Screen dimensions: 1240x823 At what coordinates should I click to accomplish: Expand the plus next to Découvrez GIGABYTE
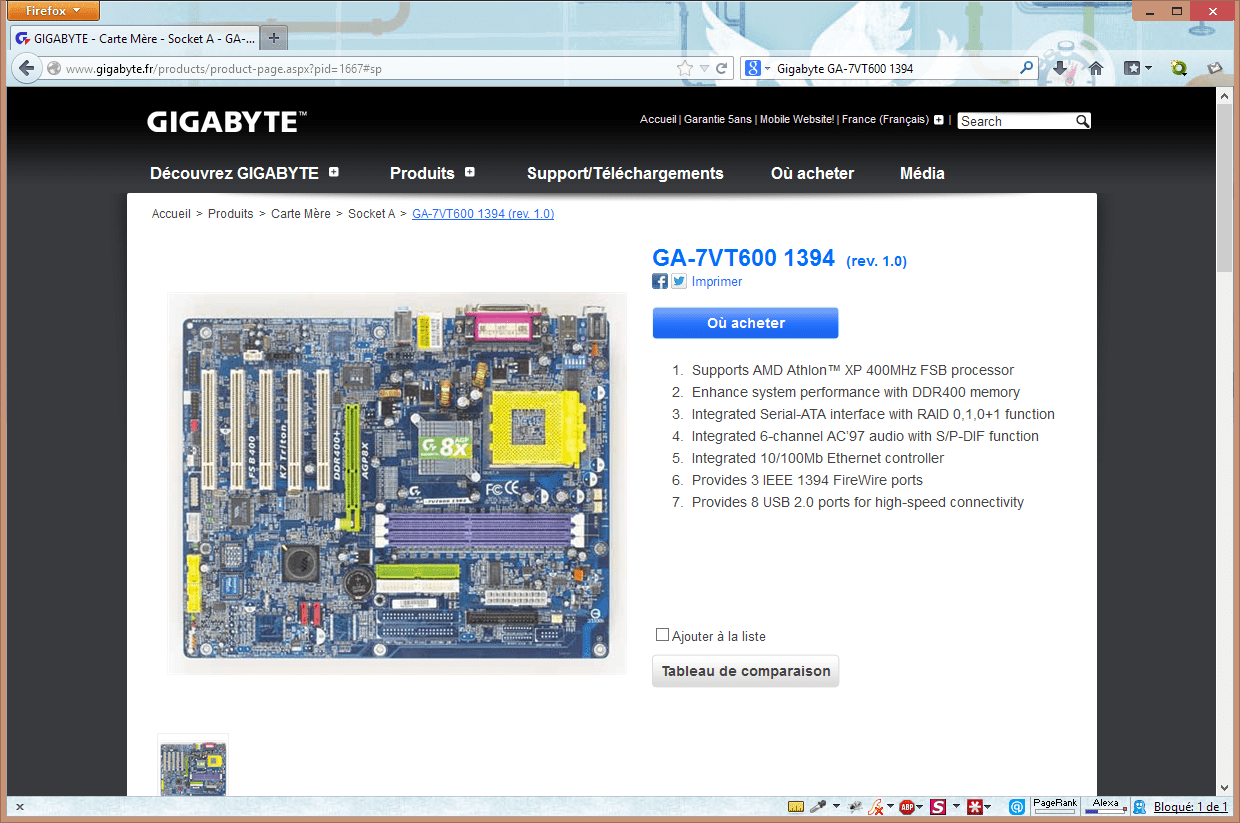pyautogui.click(x=334, y=172)
